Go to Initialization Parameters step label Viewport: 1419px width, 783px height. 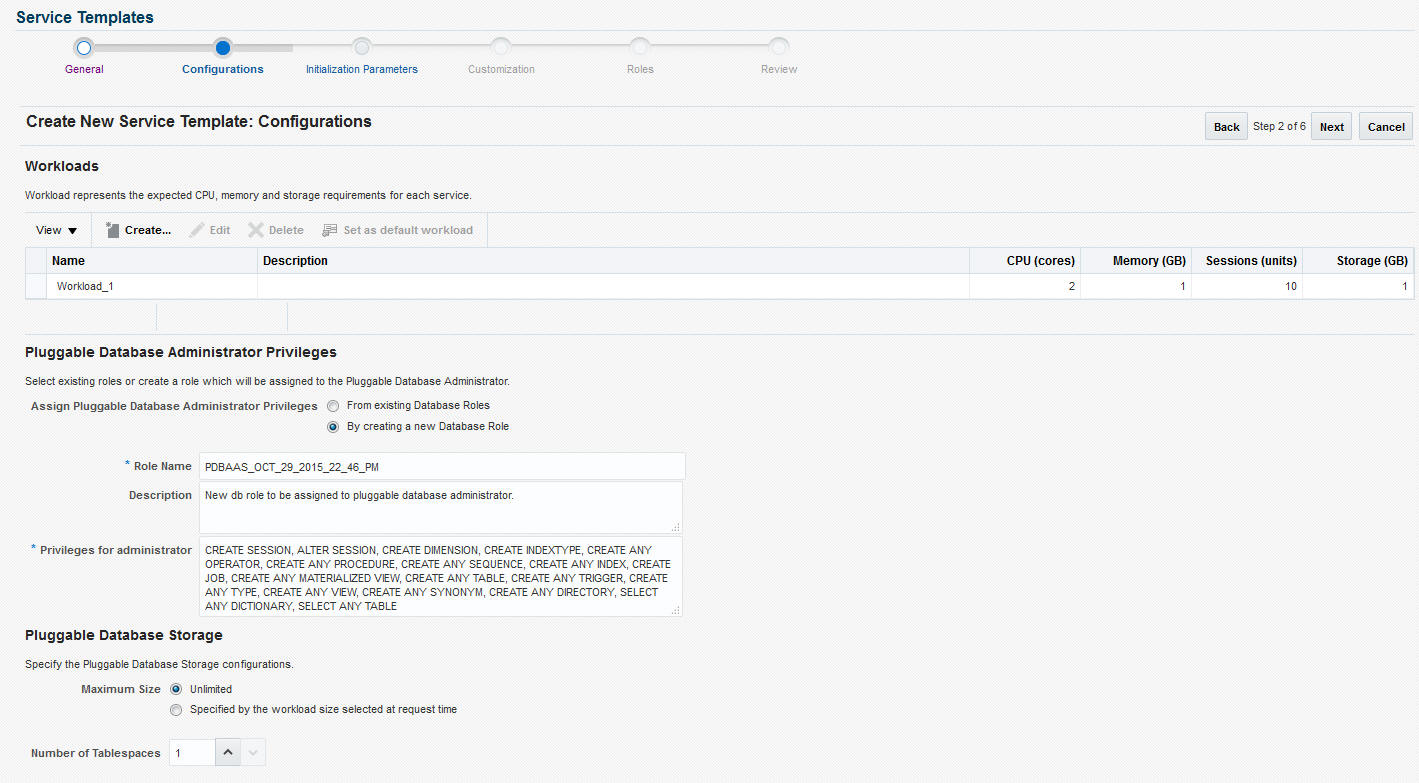[362, 69]
